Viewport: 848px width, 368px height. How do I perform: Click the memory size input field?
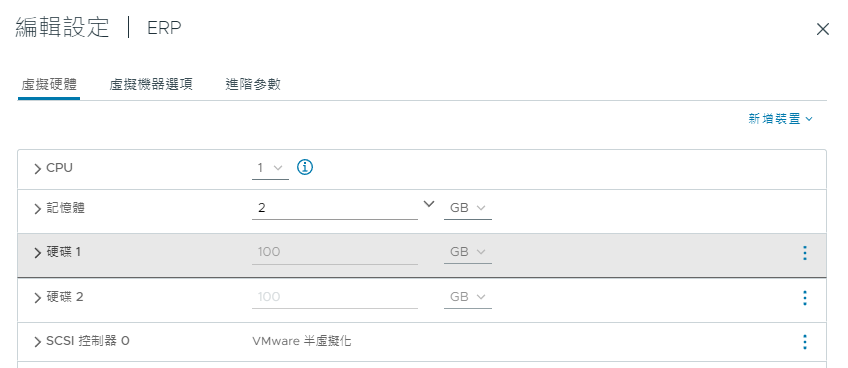pyautogui.click(x=335, y=208)
